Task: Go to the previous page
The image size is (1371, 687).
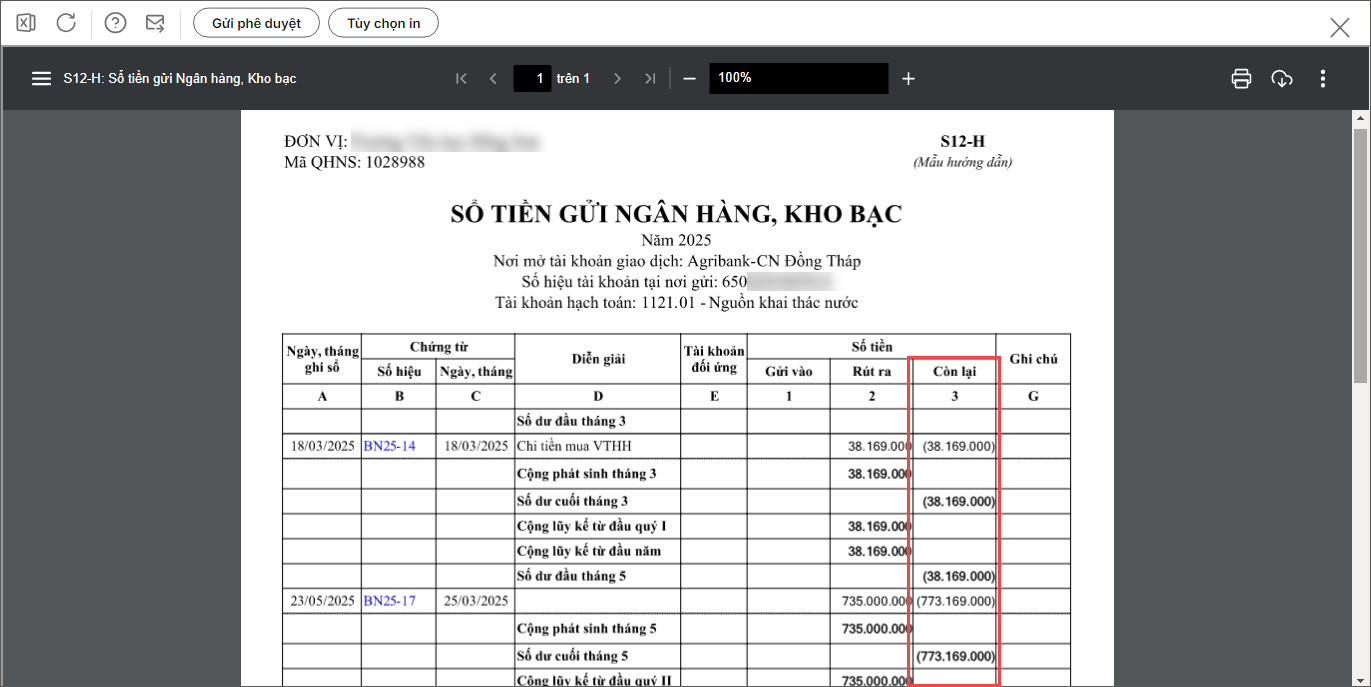Action: tap(493, 78)
